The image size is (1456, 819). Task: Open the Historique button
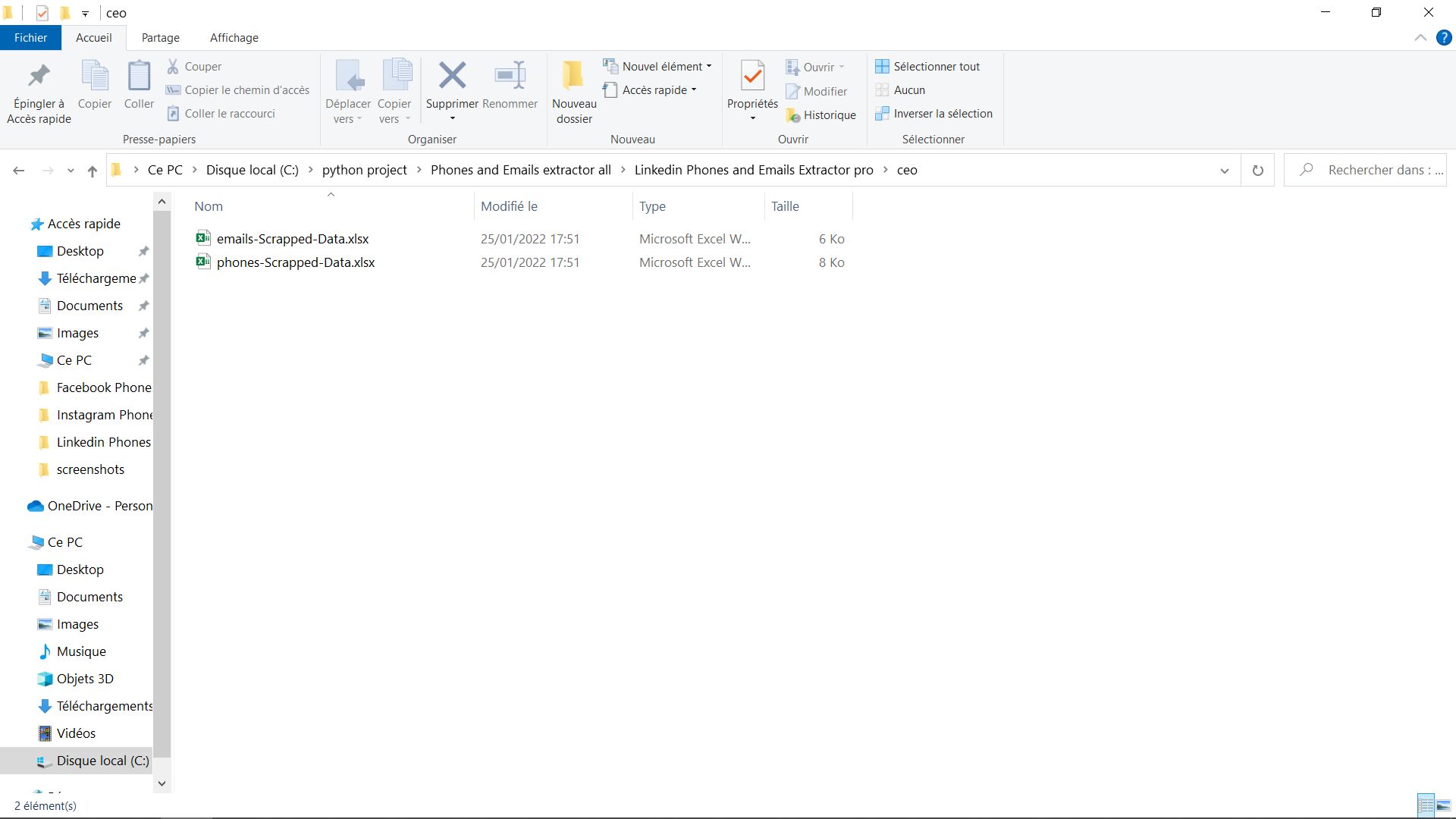(821, 115)
